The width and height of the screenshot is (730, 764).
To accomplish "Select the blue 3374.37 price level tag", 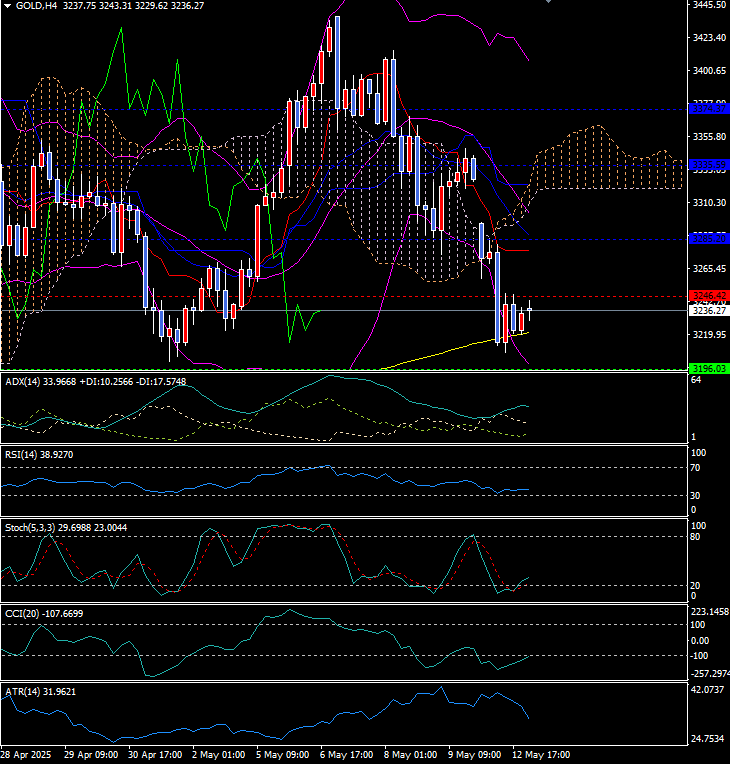I will pyautogui.click(x=709, y=109).
